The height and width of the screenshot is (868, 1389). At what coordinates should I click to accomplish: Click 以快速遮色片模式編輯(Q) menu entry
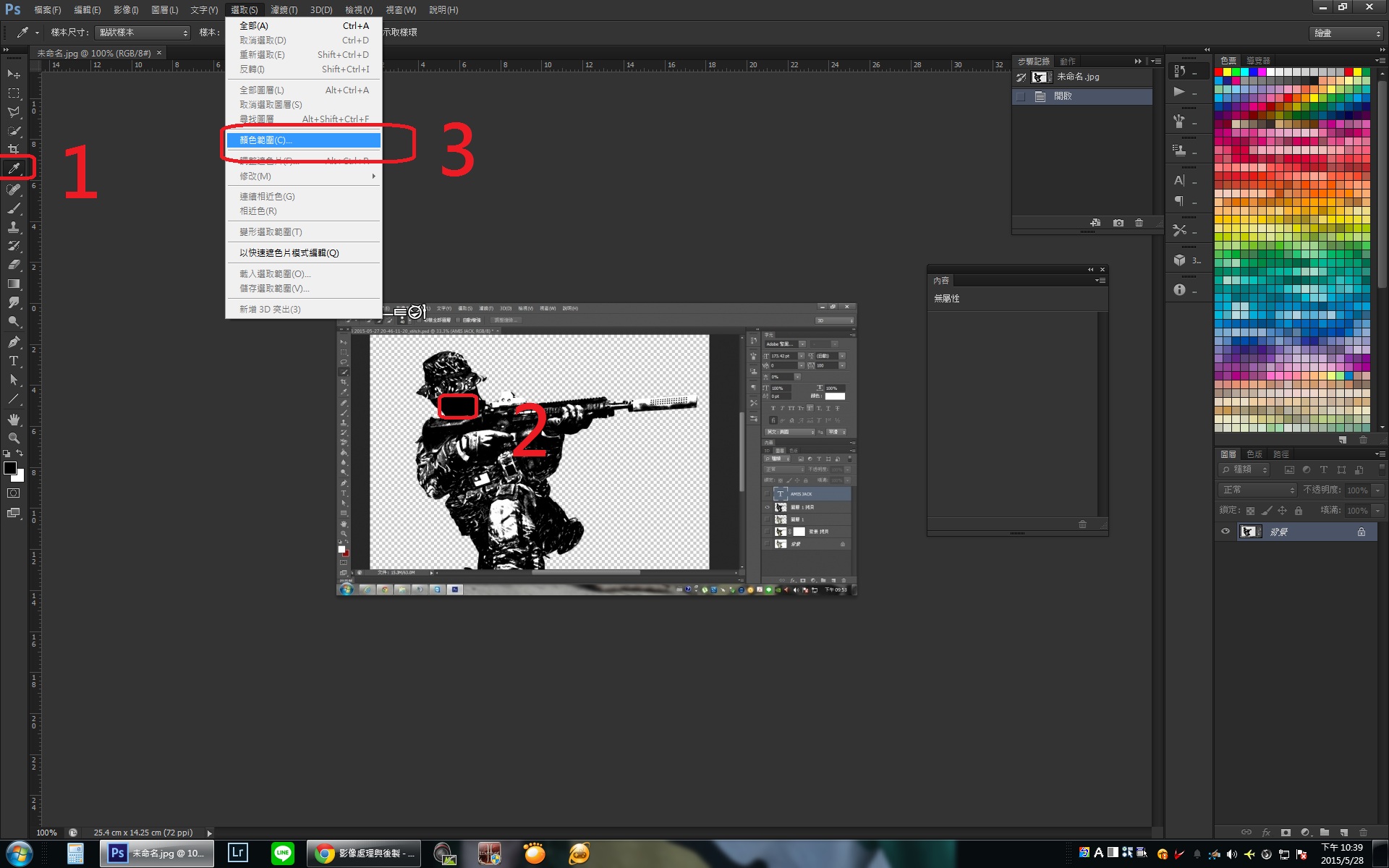coord(289,253)
